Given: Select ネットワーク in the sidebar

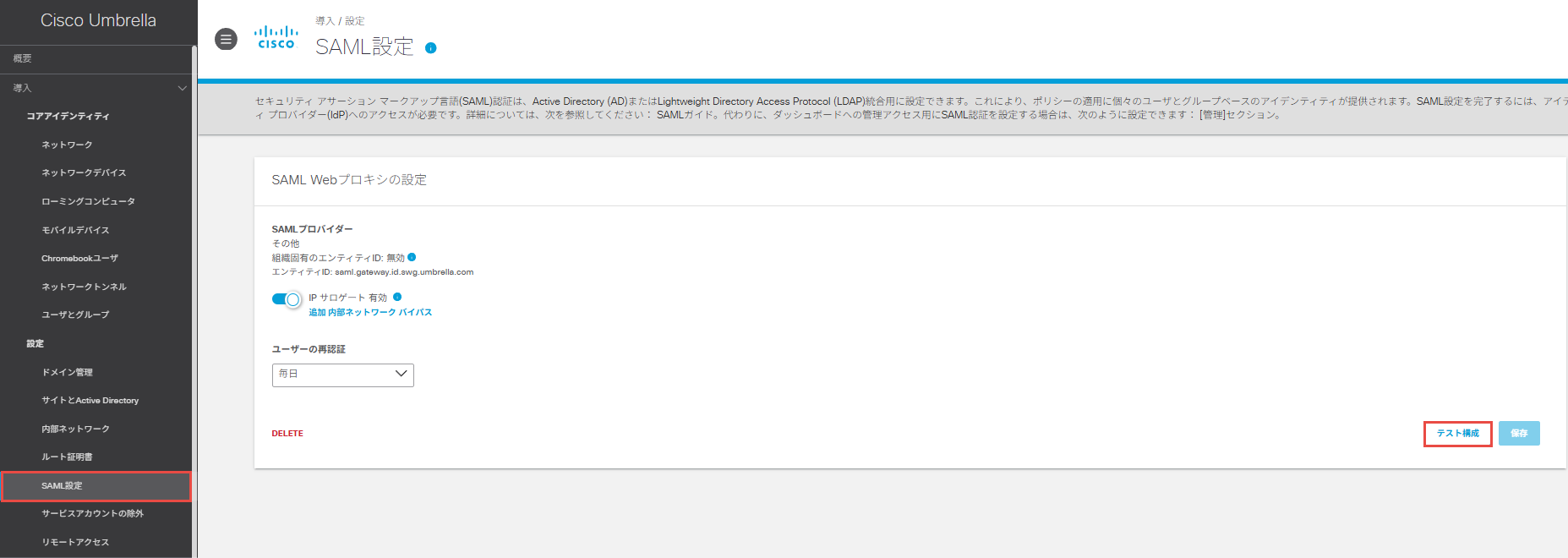Looking at the screenshot, I should [x=67, y=145].
